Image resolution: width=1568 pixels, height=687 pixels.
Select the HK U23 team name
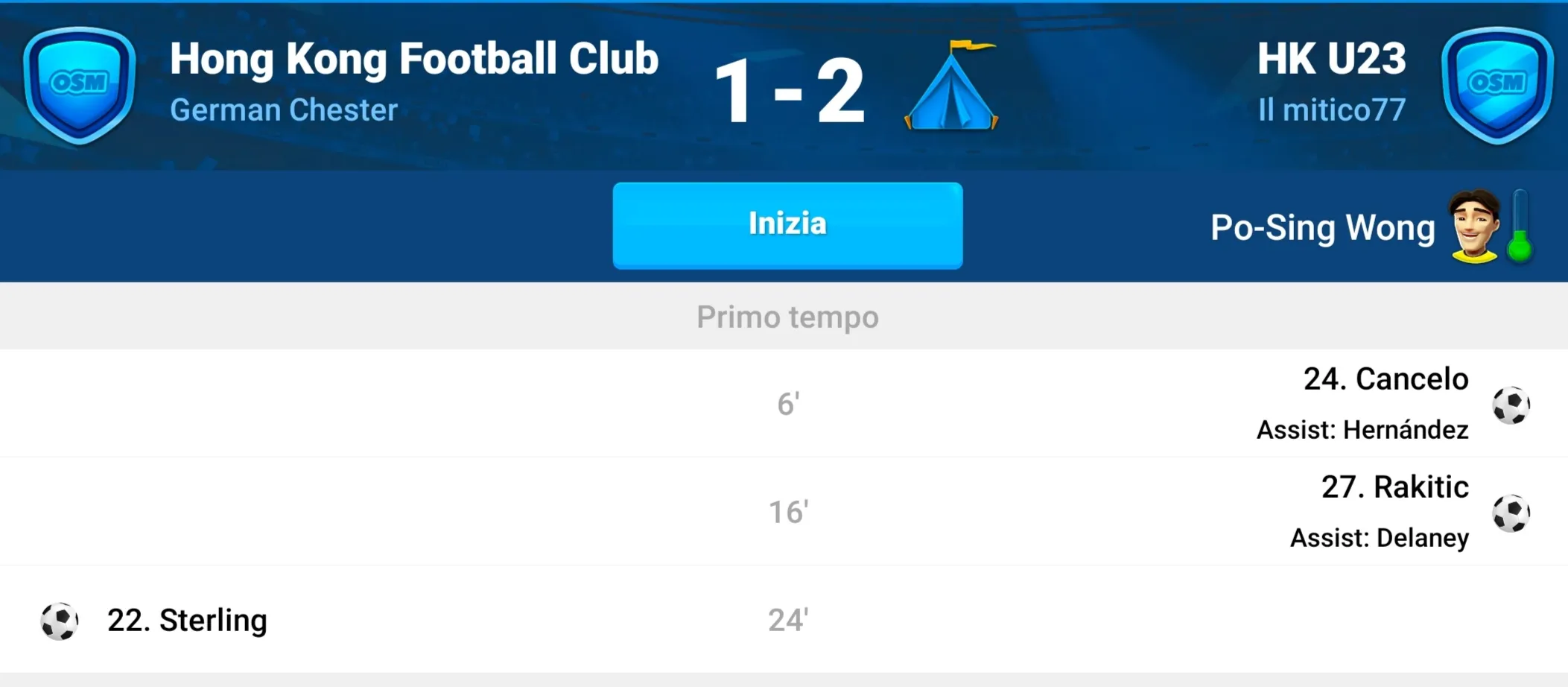(1332, 58)
